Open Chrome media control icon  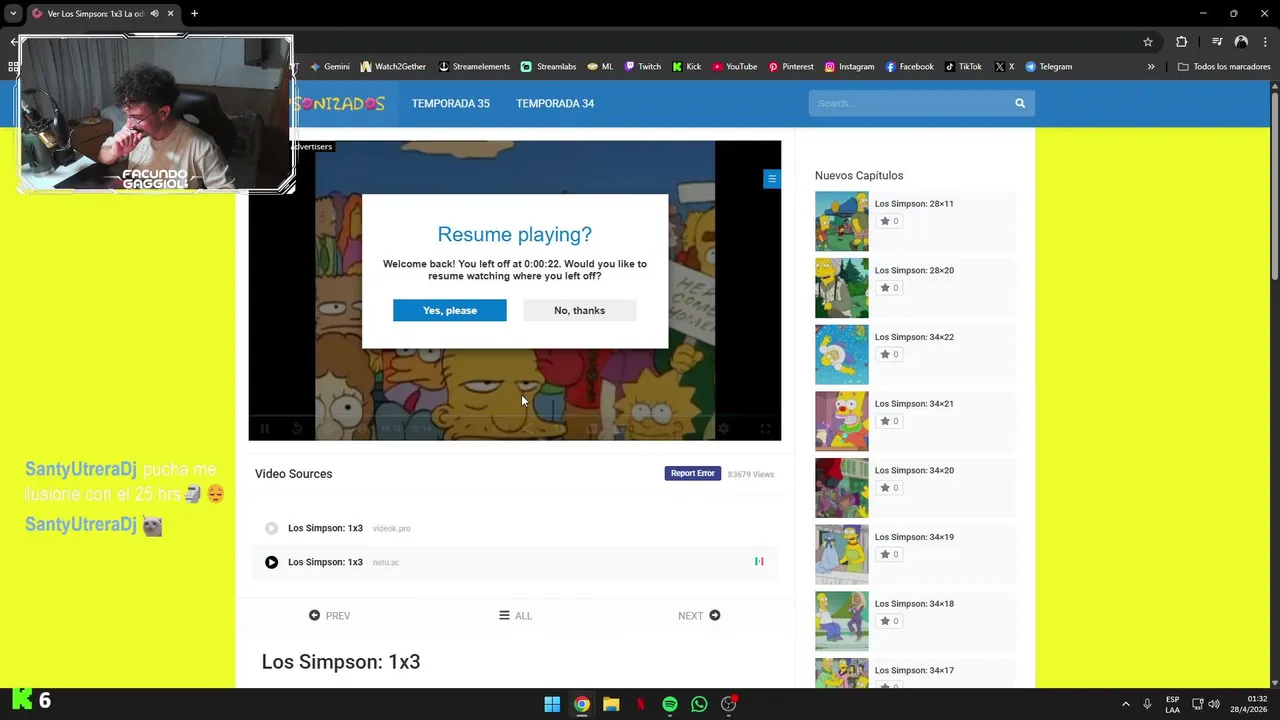(x=1217, y=42)
